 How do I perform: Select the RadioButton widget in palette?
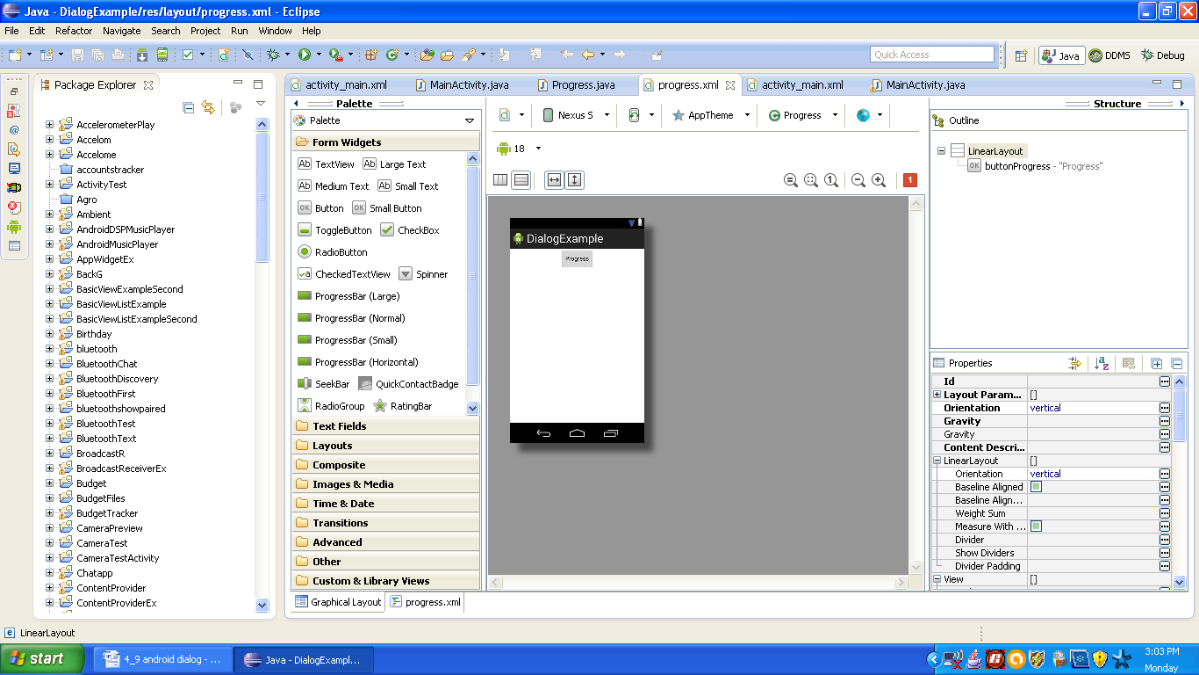coord(333,252)
